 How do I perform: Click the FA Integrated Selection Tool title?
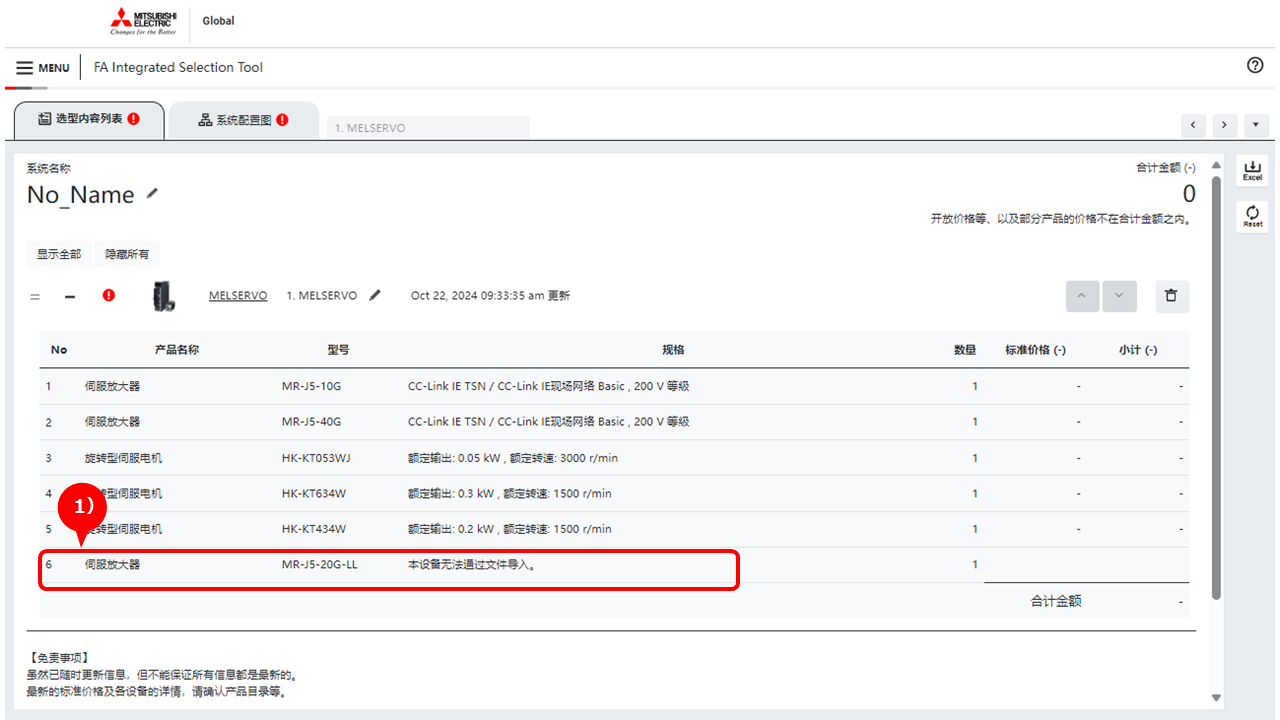(x=178, y=67)
